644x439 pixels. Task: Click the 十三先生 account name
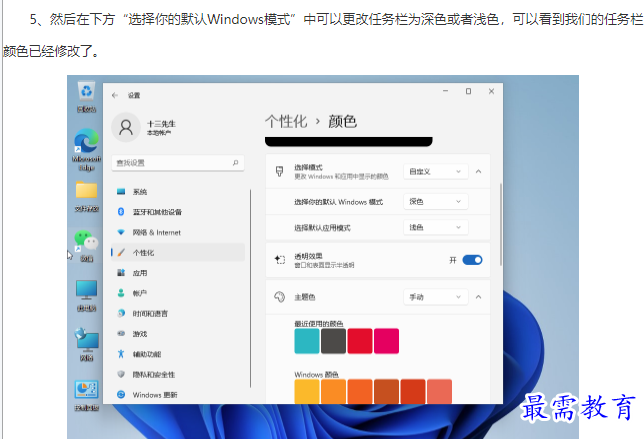161,124
